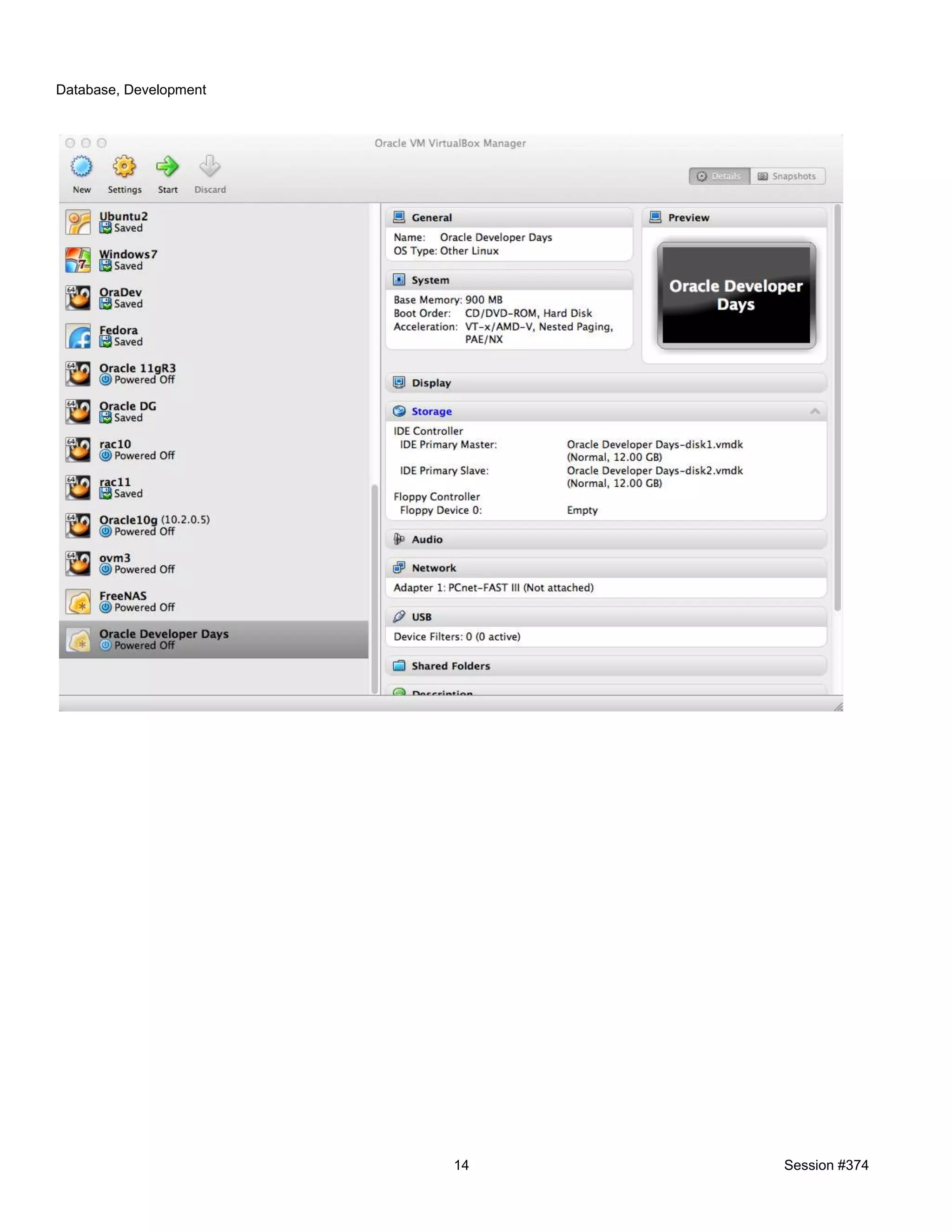Select the Oracle DG VM icon
Viewport: 952px width, 1232px height.
pos(78,412)
